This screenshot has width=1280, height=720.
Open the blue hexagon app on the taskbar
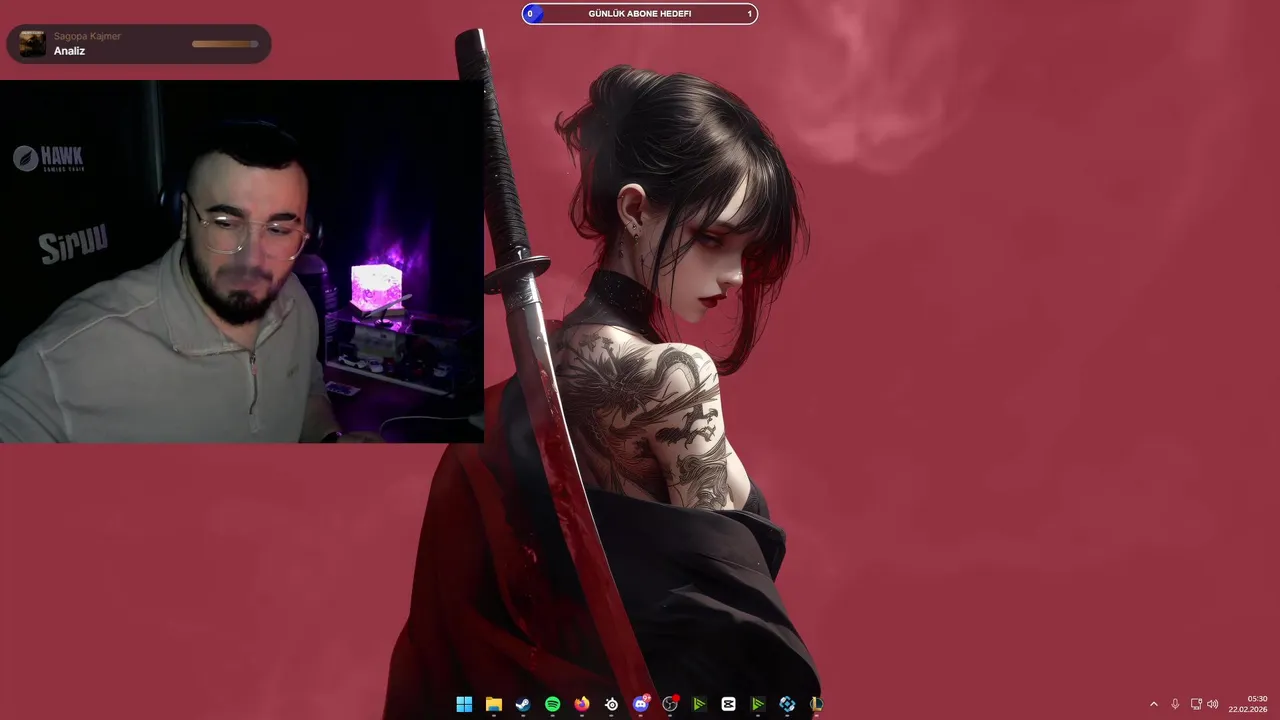tap(787, 704)
